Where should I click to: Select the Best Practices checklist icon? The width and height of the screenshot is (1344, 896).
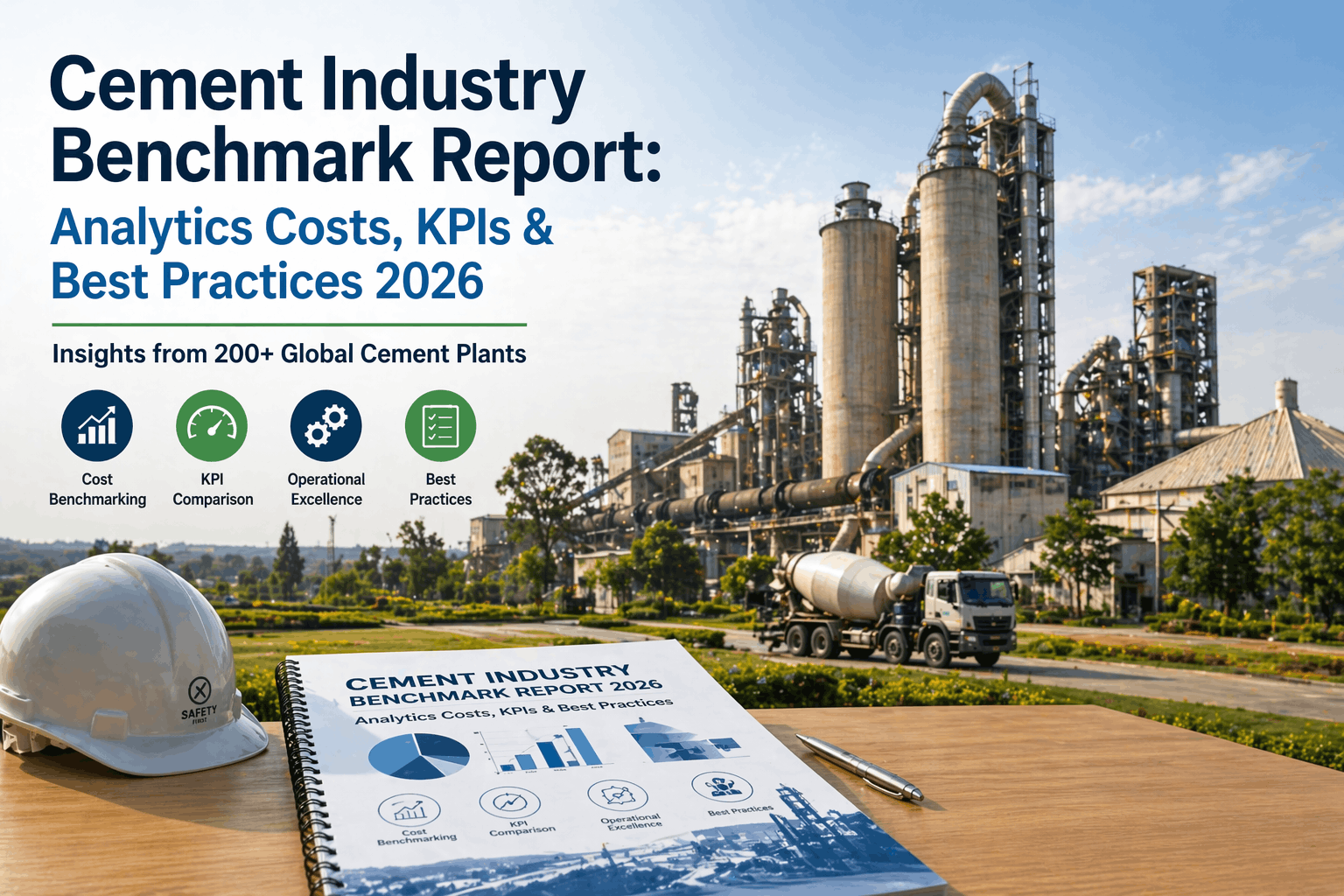pyautogui.click(x=440, y=426)
